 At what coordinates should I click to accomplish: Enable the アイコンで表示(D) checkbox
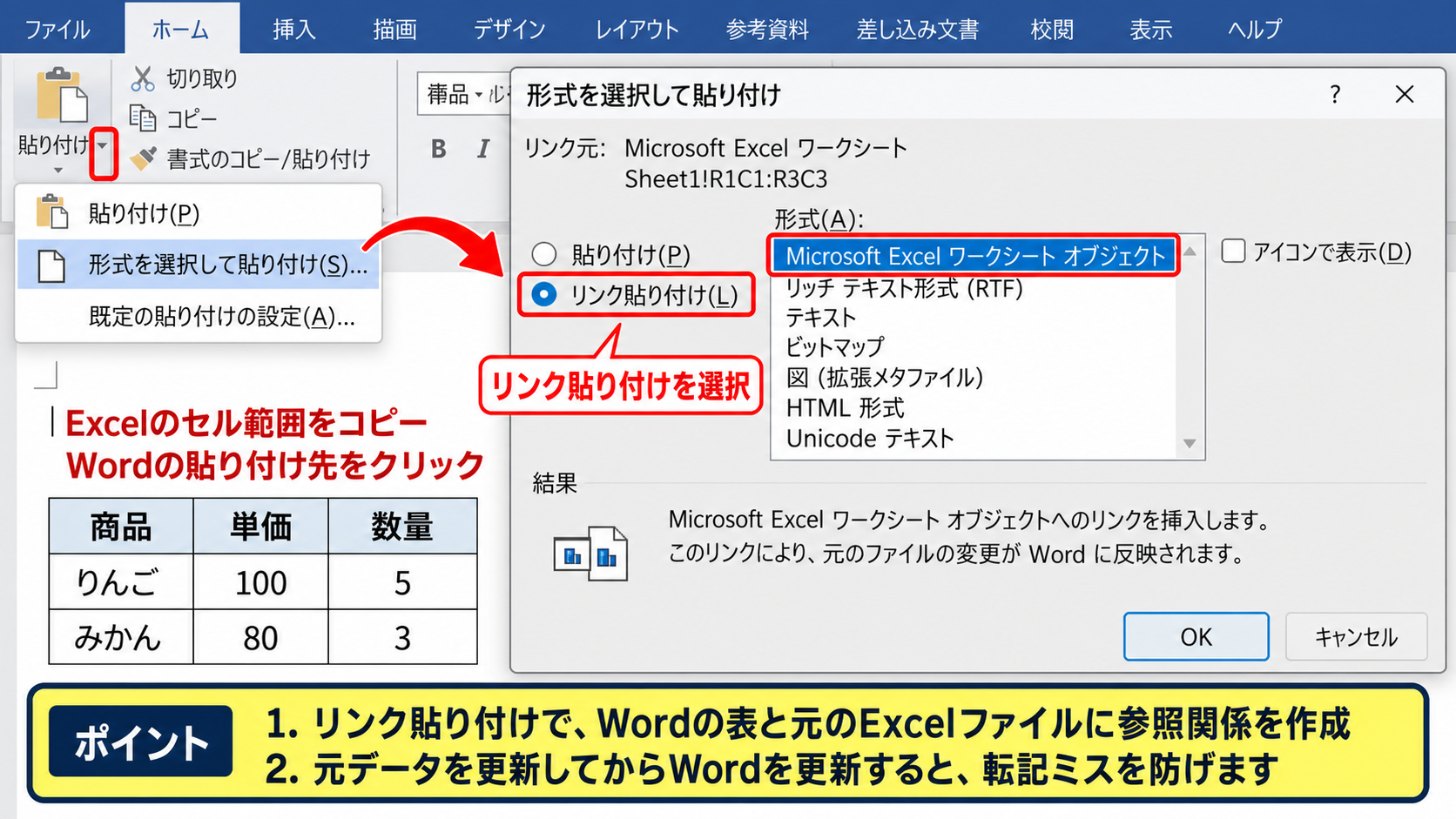click(x=1233, y=252)
